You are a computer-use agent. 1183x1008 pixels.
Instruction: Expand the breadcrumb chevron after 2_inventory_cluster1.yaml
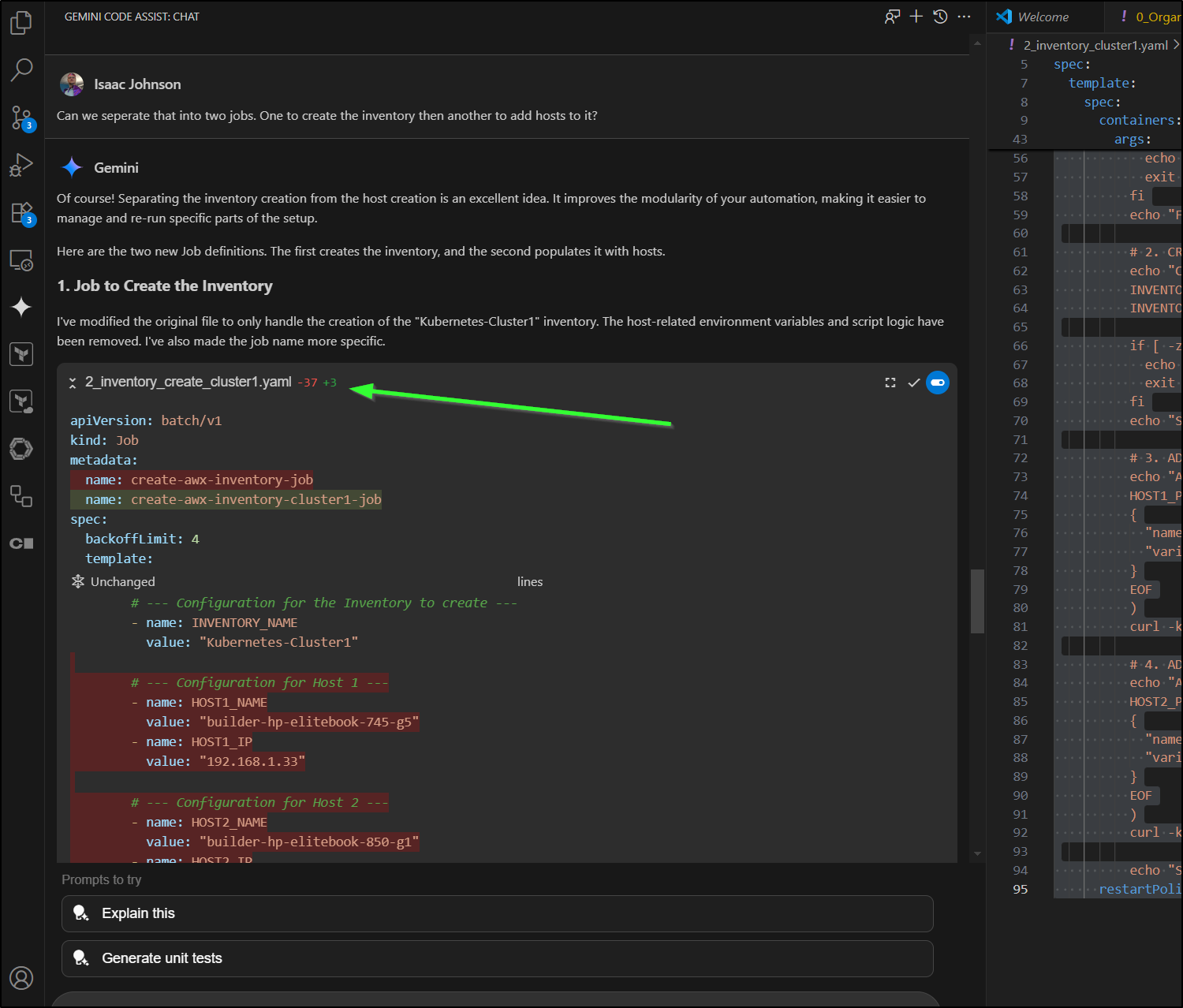(1177, 45)
